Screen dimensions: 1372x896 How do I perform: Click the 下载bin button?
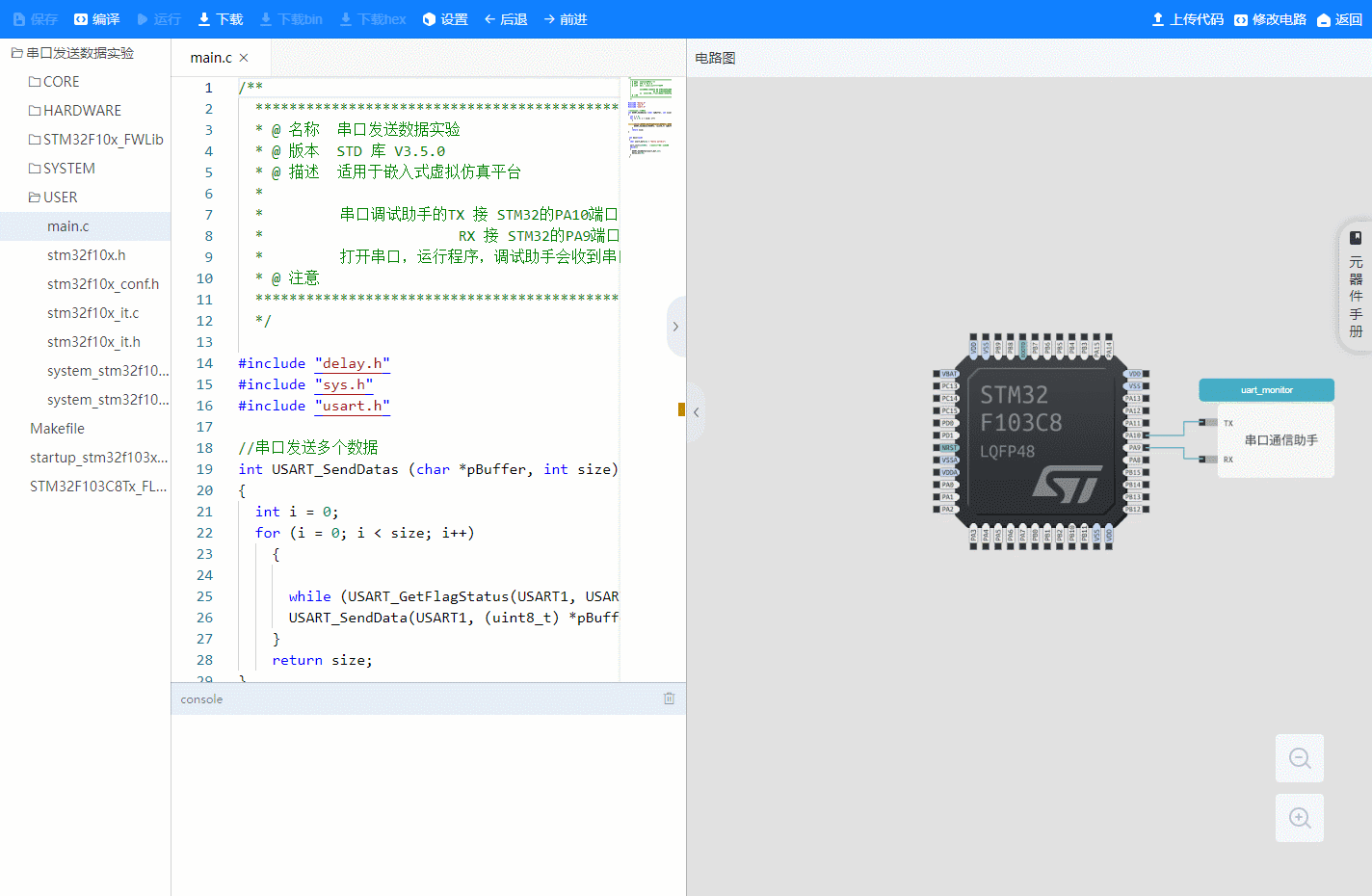tap(291, 19)
